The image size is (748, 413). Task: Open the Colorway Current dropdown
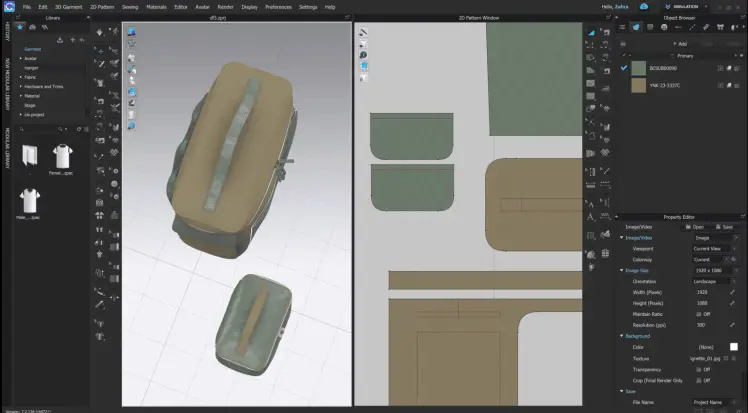(711, 260)
